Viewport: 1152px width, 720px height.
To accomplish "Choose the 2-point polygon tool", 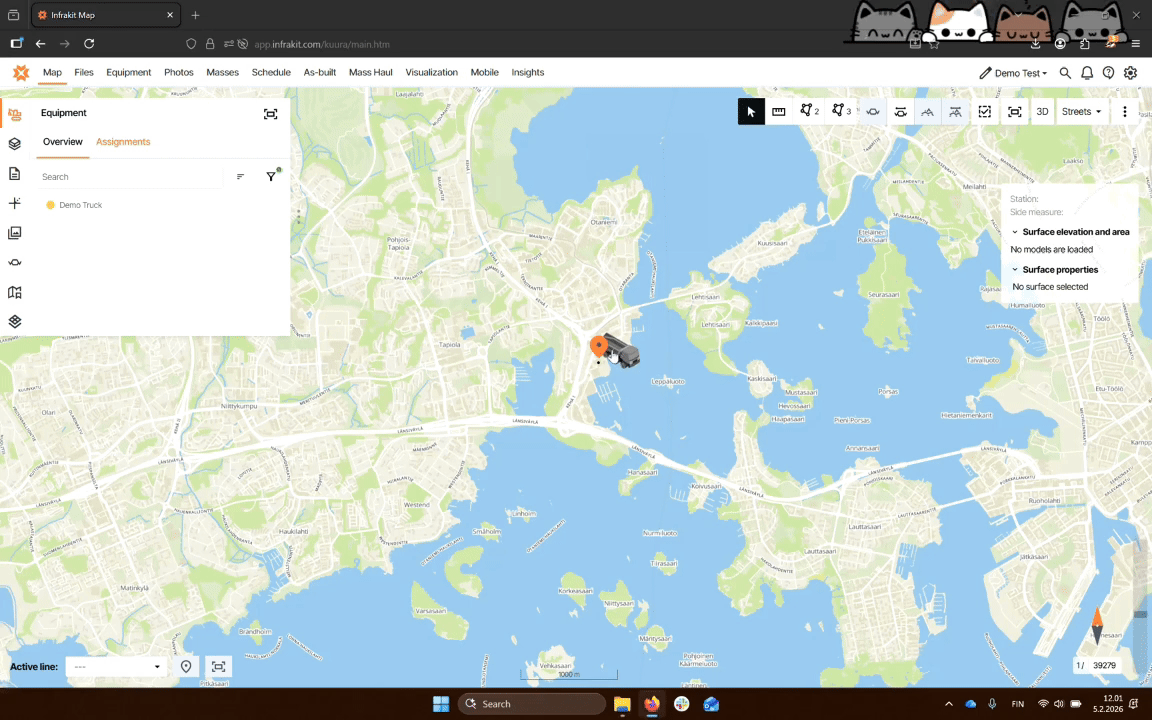I will tap(810, 111).
